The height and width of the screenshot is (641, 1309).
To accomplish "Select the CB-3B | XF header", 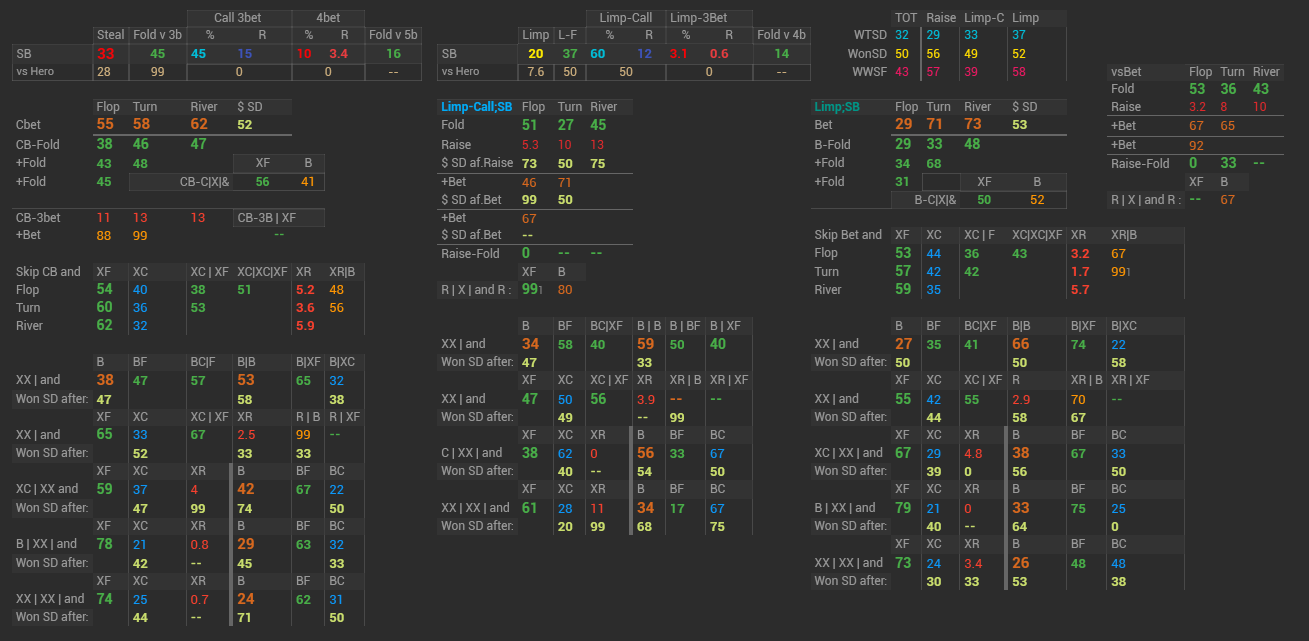I will click(x=266, y=217).
